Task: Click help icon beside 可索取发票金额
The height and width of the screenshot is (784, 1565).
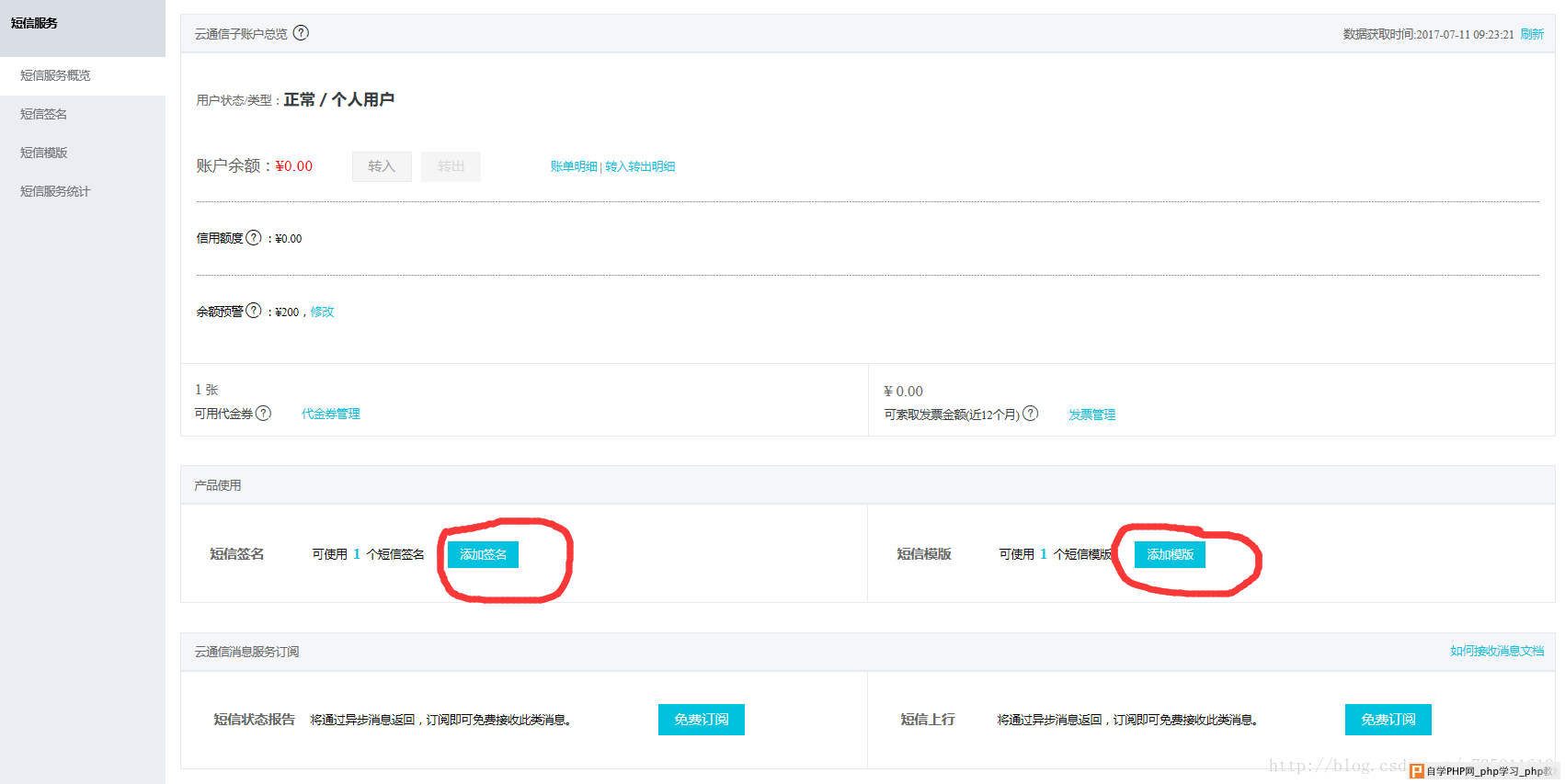Action: click(x=1031, y=414)
